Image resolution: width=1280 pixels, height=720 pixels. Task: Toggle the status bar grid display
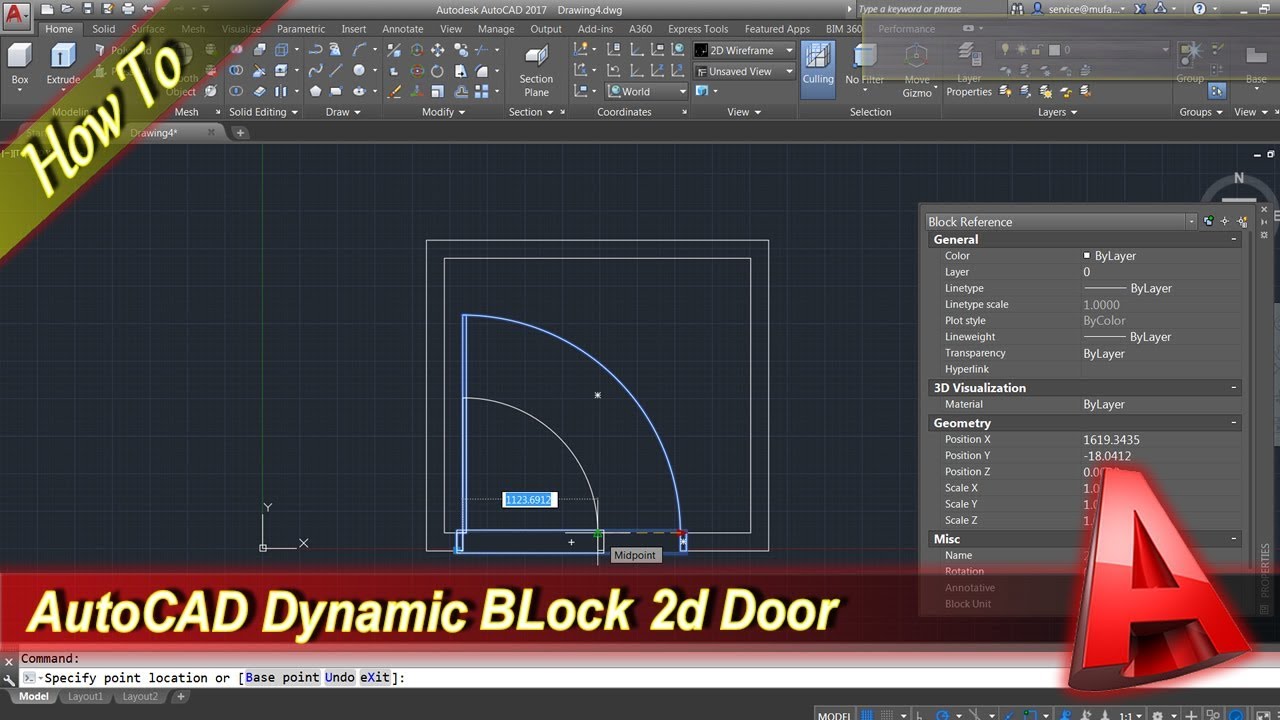coord(867,715)
